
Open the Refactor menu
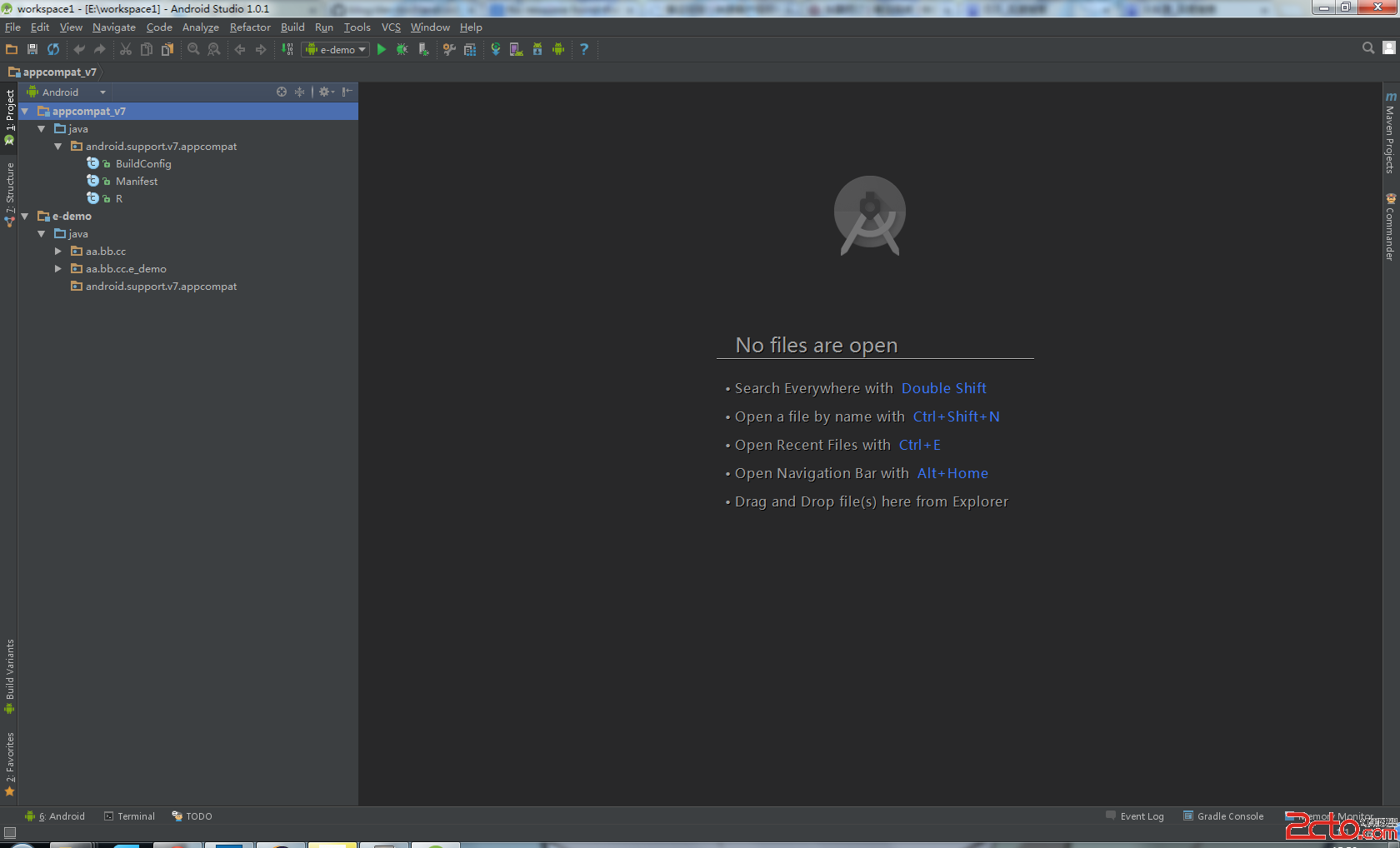coord(250,27)
